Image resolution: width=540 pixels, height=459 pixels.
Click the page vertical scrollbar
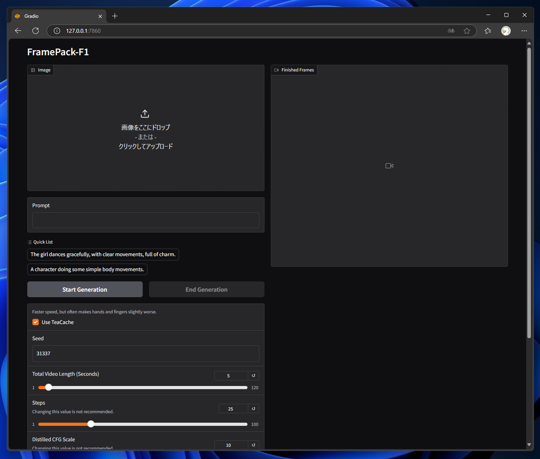tap(529, 193)
